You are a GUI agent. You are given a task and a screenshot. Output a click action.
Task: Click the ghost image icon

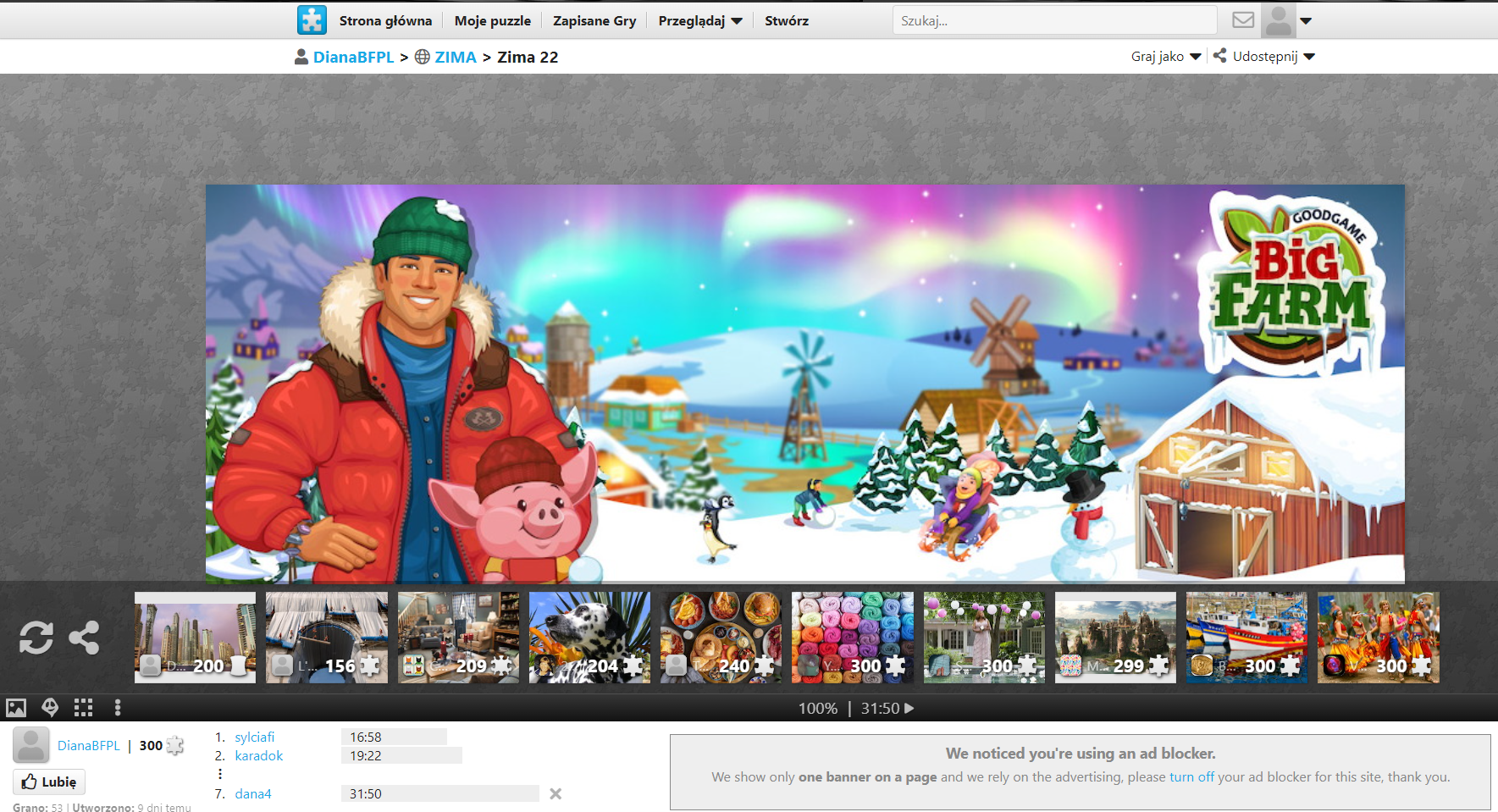pyautogui.click(x=50, y=707)
